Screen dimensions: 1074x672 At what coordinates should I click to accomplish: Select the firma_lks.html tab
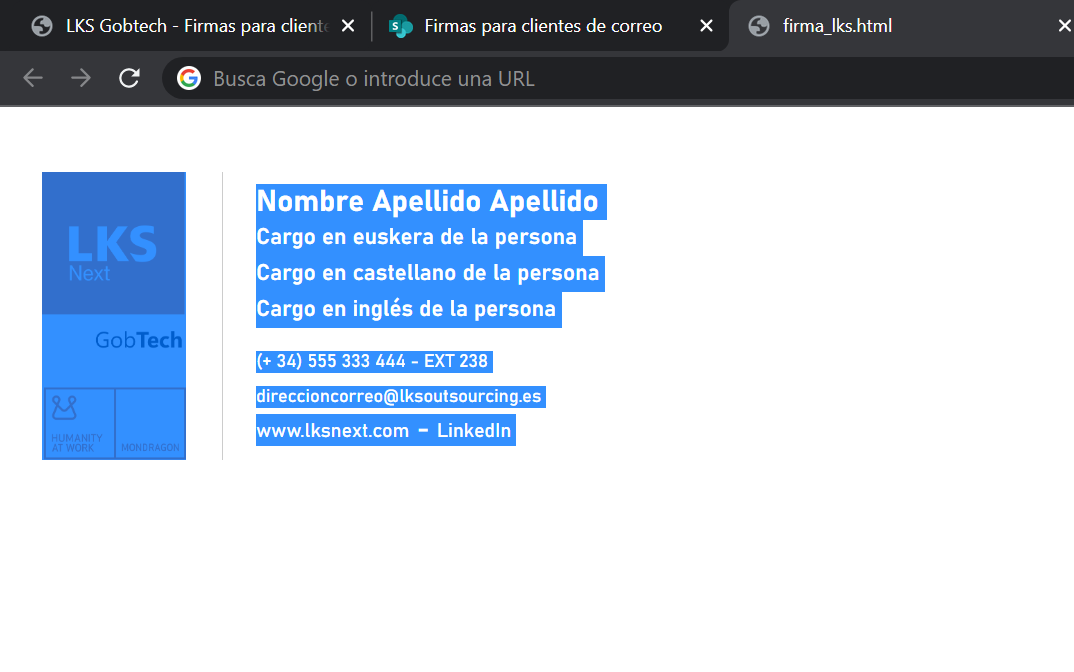(837, 26)
